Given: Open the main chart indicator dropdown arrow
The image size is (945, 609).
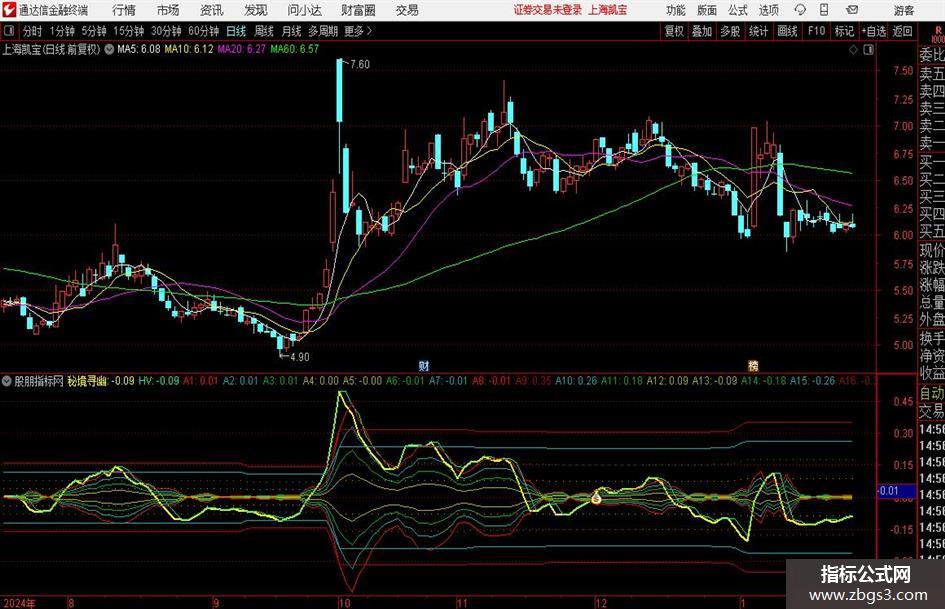Looking at the screenshot, I should tap(109, 49).
